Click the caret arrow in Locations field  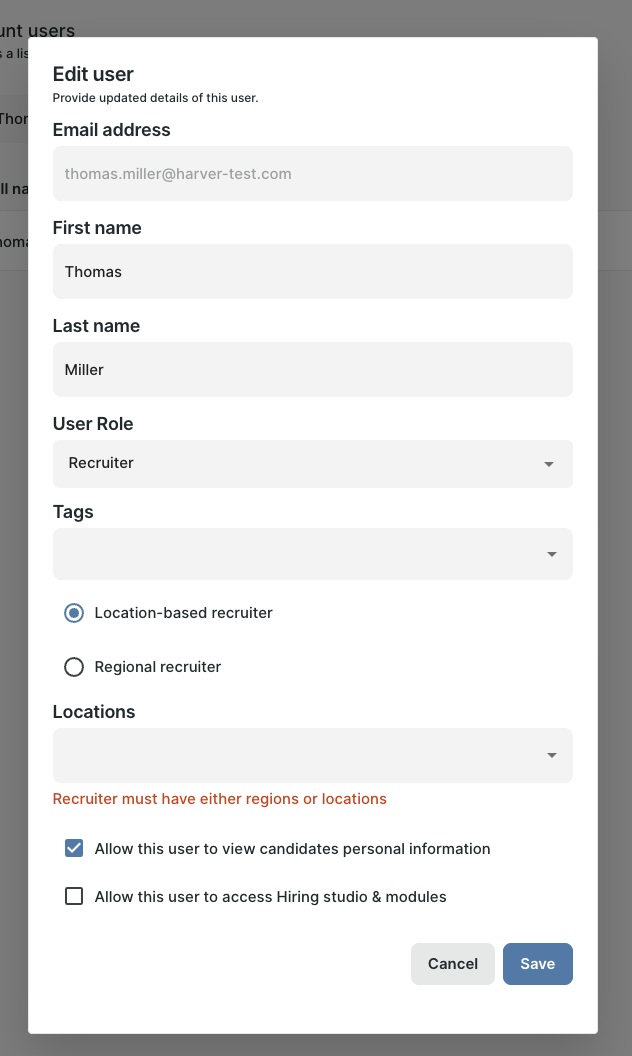(551, 755)
